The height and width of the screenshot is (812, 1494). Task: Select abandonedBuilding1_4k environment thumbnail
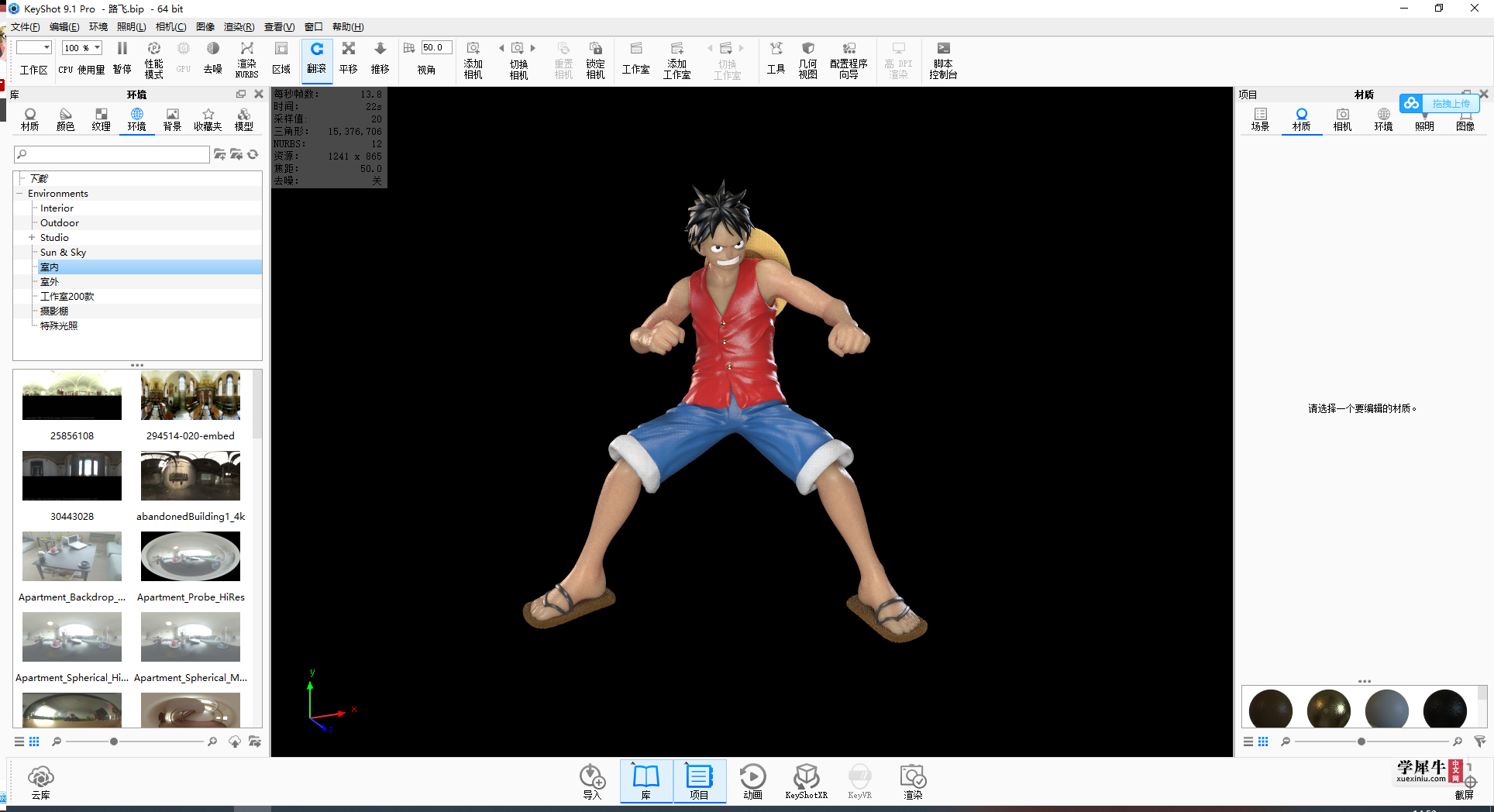click(x=191, y=476)
